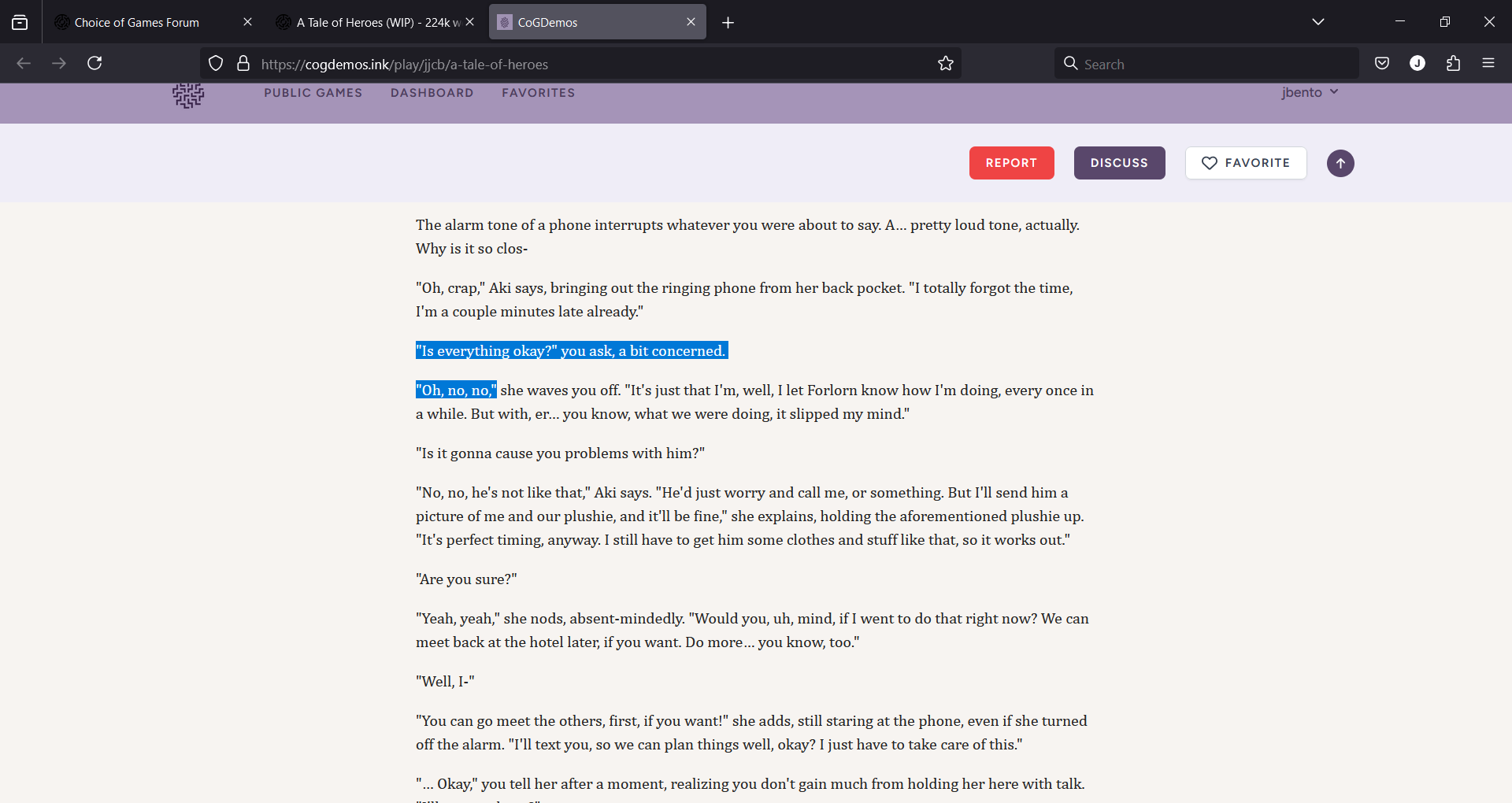
Task: Click the tracking protection shield icon
Action: pos(216,64)
